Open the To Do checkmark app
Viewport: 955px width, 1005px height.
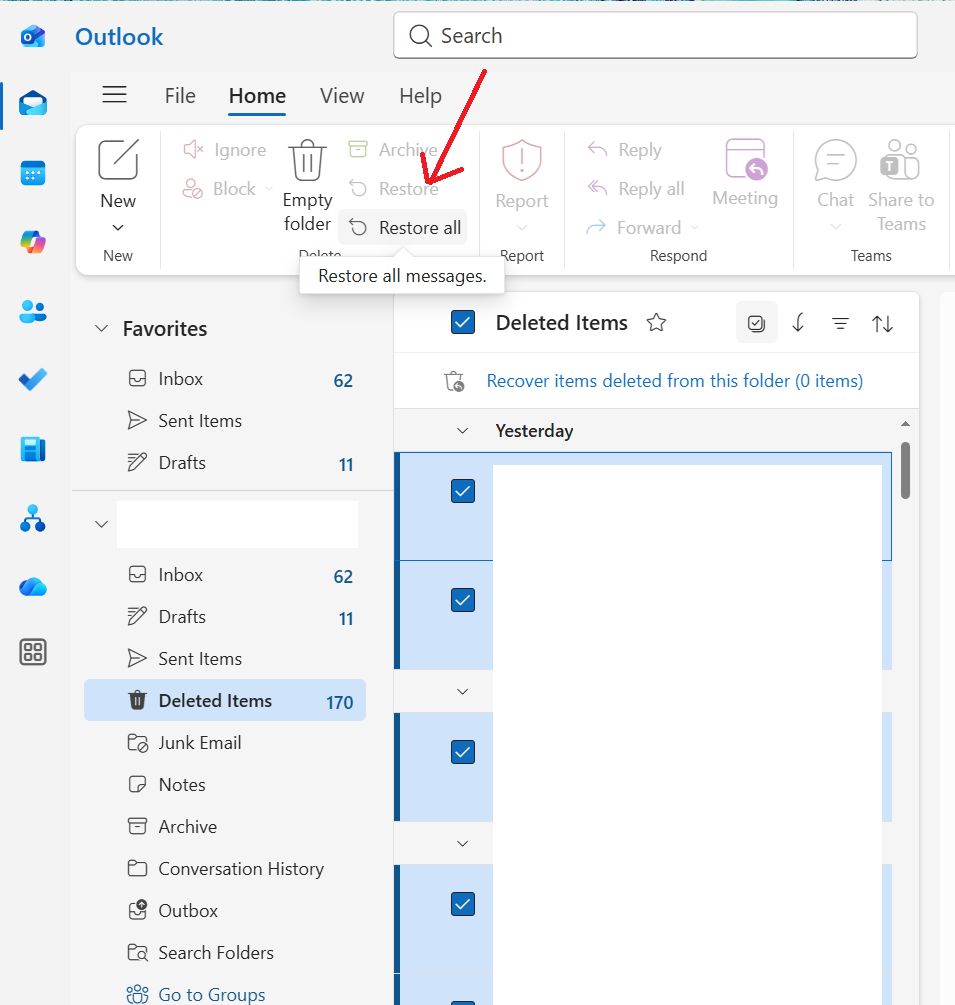pyautogui.click(x=33, y=379)
